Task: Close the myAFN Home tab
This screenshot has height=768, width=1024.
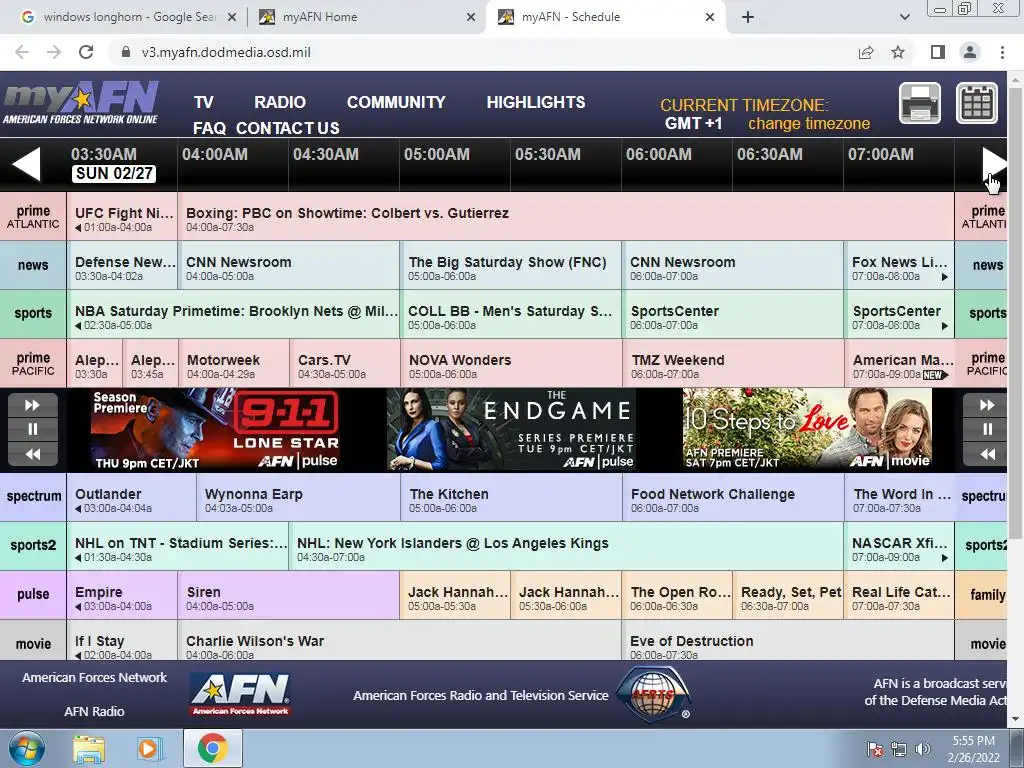Action: tap(471, 17)
